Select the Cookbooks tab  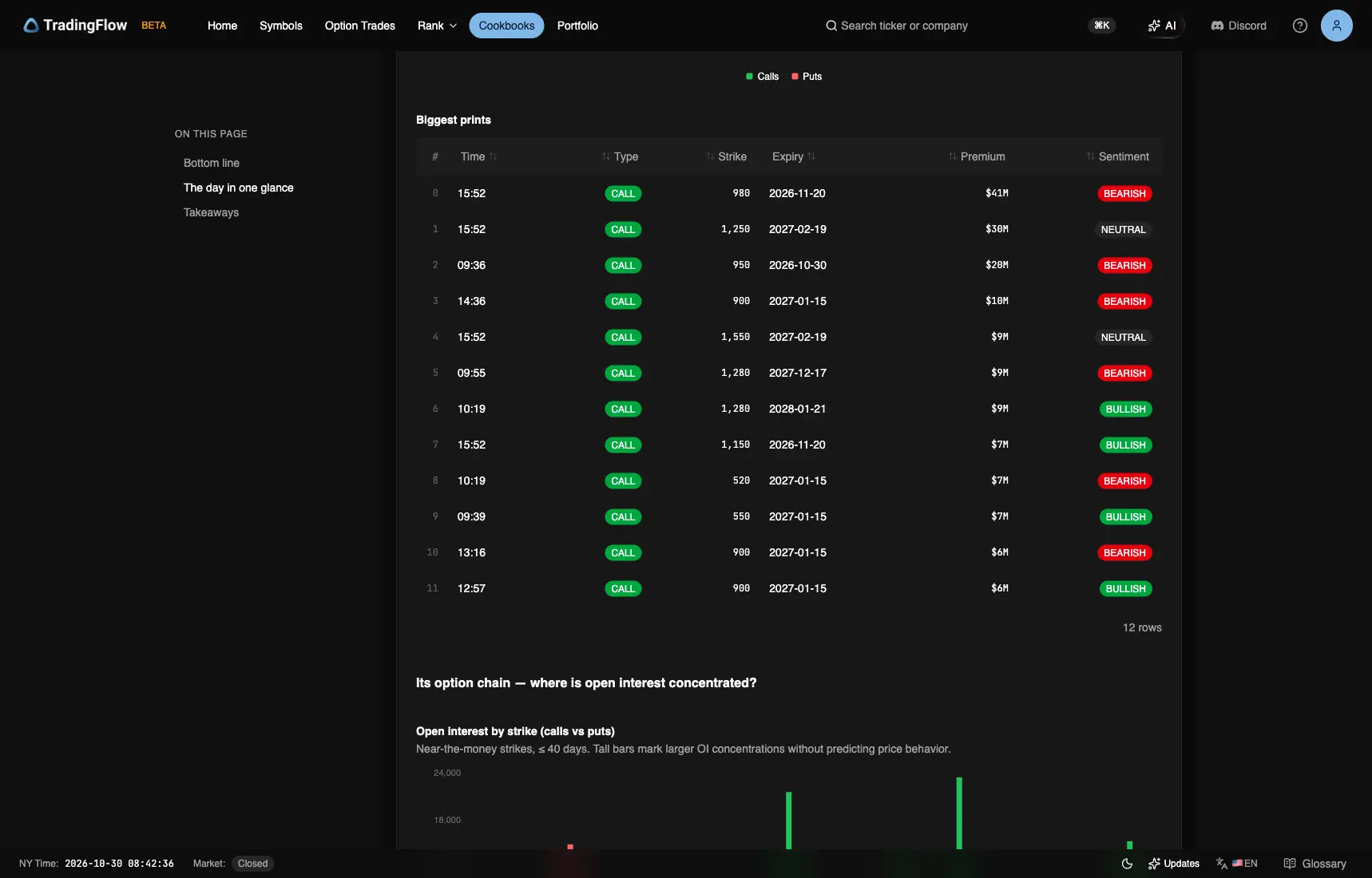point(506,26)
